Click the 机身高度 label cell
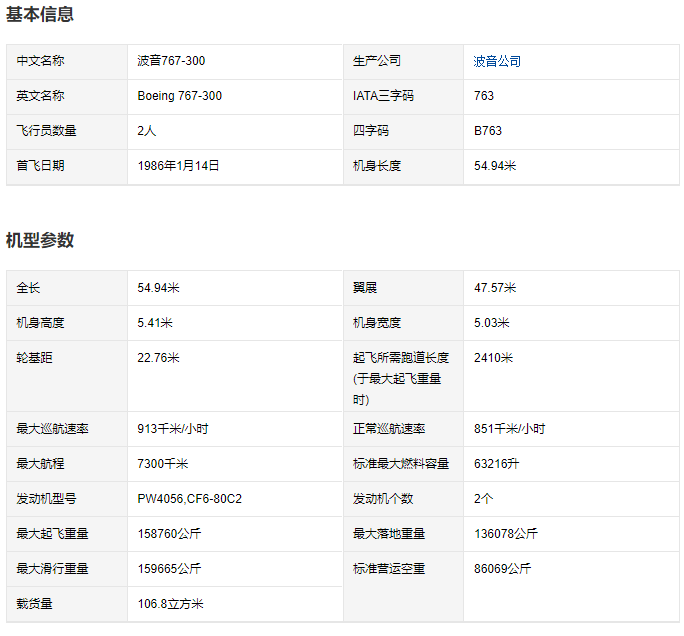Viewport: 684px width, 636px height. tap(67, 323)
